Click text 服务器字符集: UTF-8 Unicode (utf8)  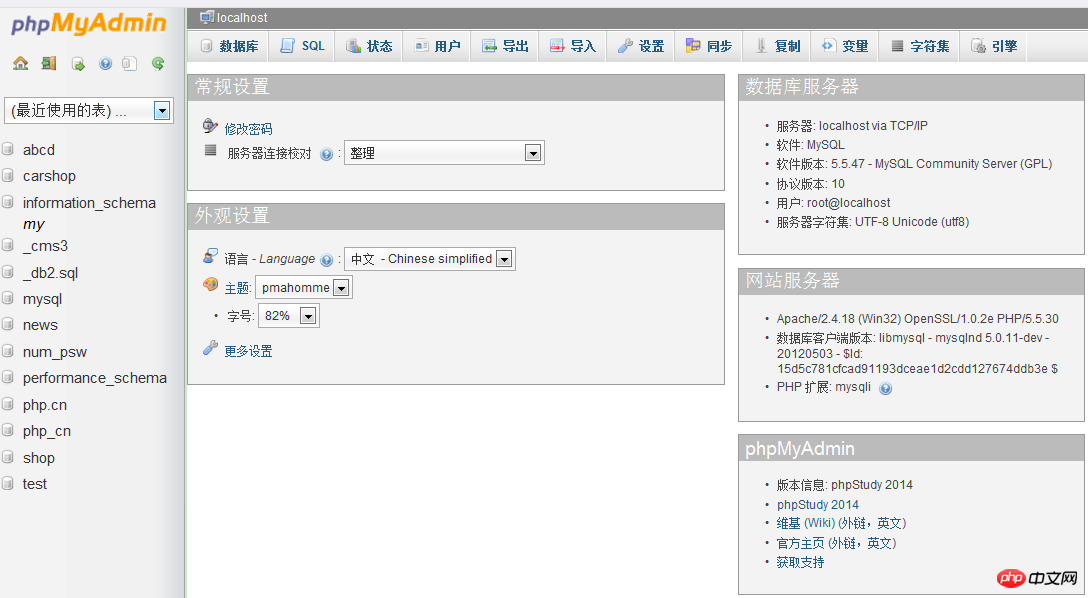click(873, 222)
